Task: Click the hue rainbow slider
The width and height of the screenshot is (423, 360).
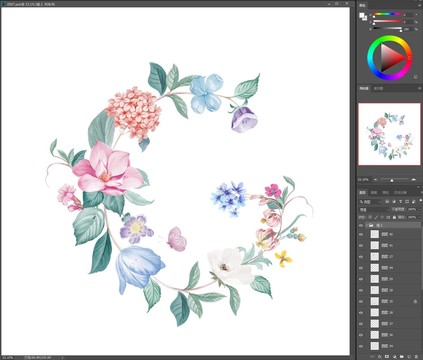Action: coord(387,15)
